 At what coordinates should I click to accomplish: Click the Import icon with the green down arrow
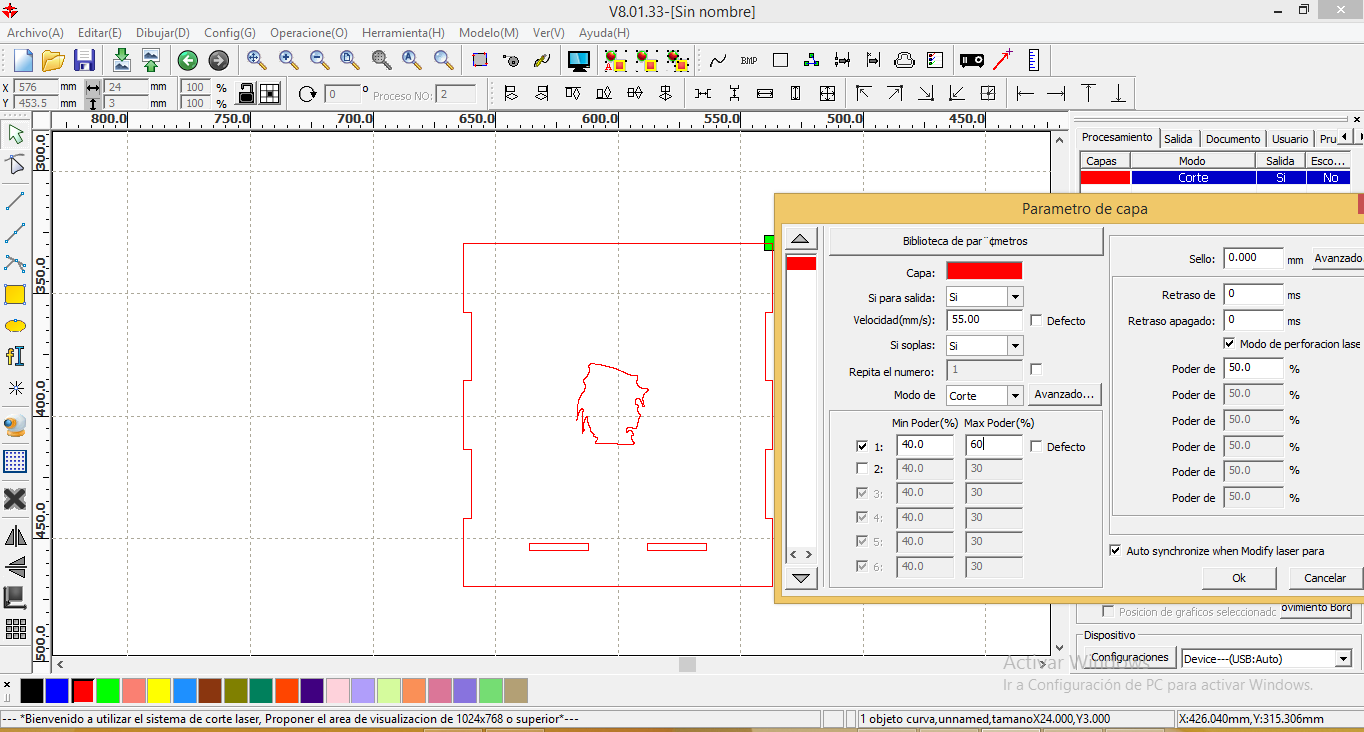(x=122, y=60)
